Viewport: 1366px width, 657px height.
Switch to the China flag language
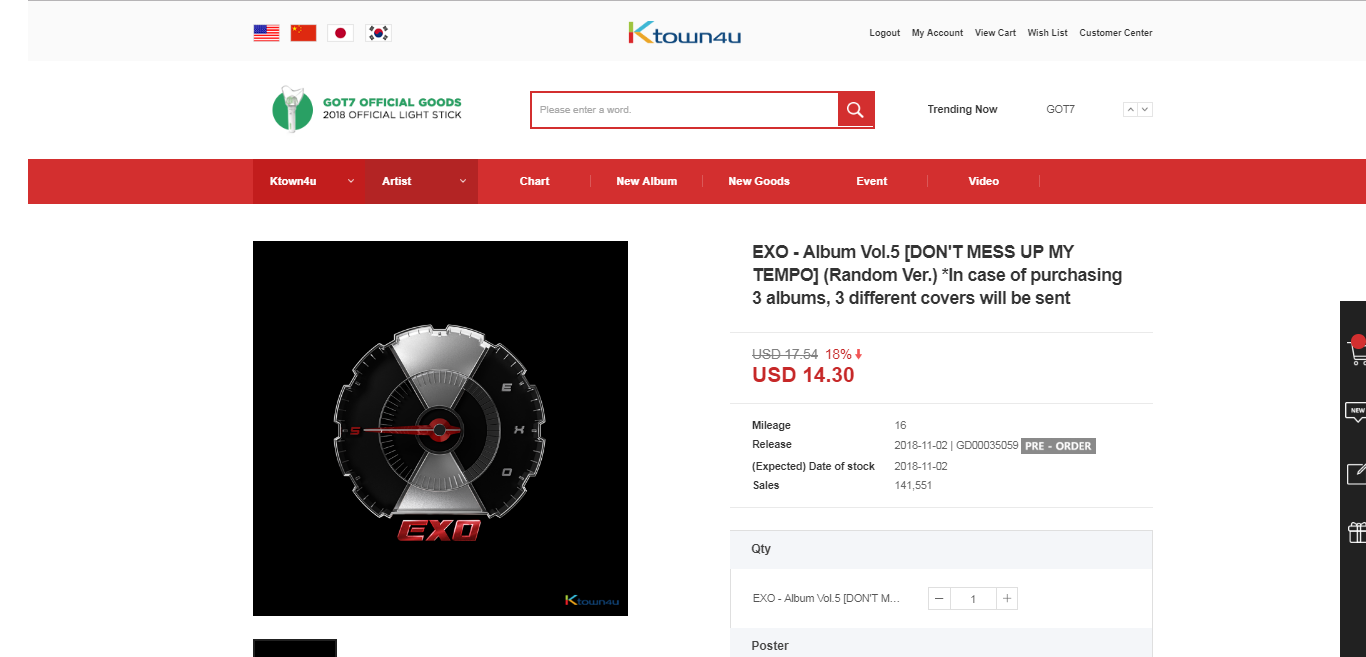[303, 33]
